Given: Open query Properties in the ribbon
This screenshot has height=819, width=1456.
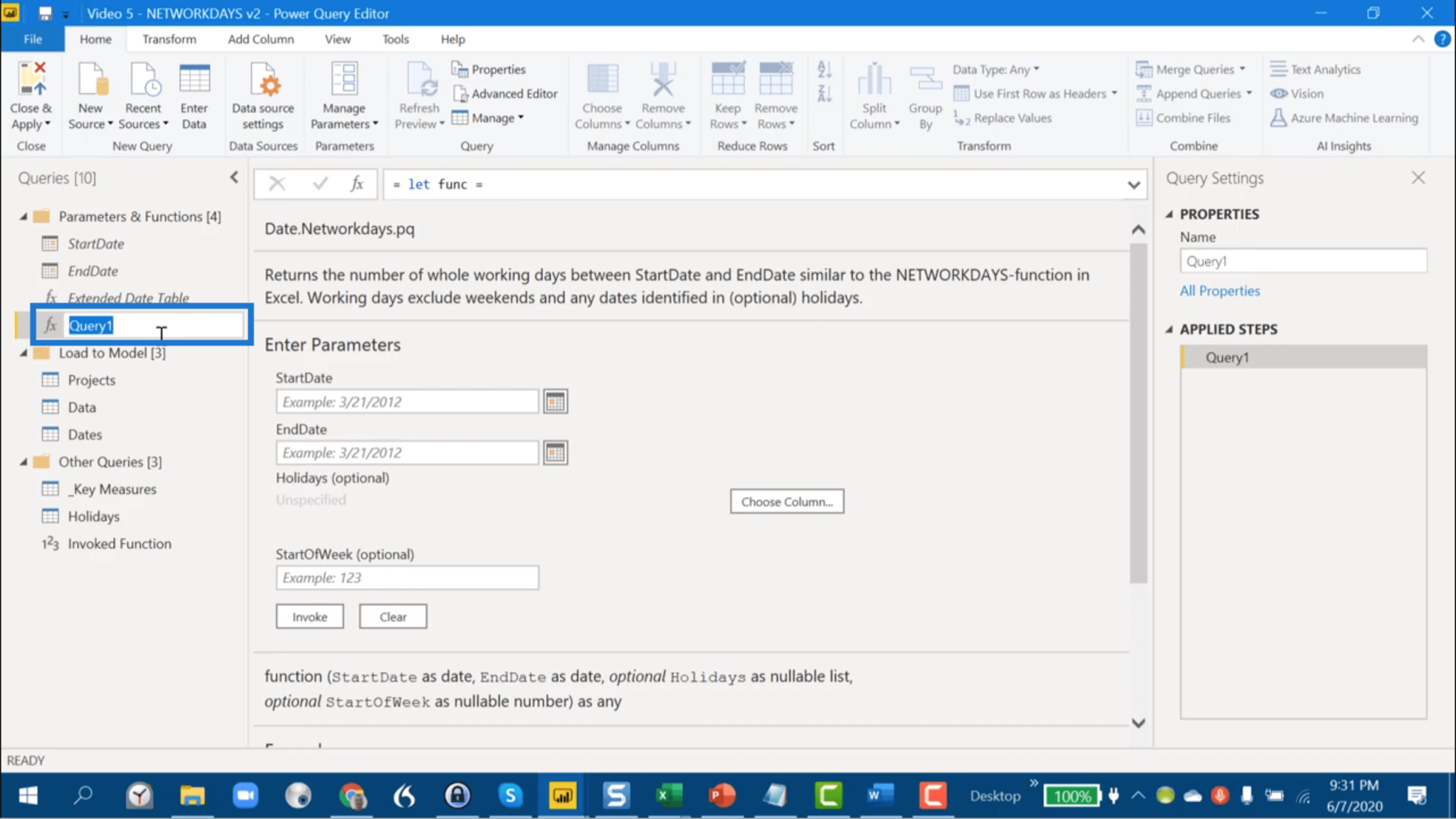Looking at the screenshot, I should [x=489, y=70].
